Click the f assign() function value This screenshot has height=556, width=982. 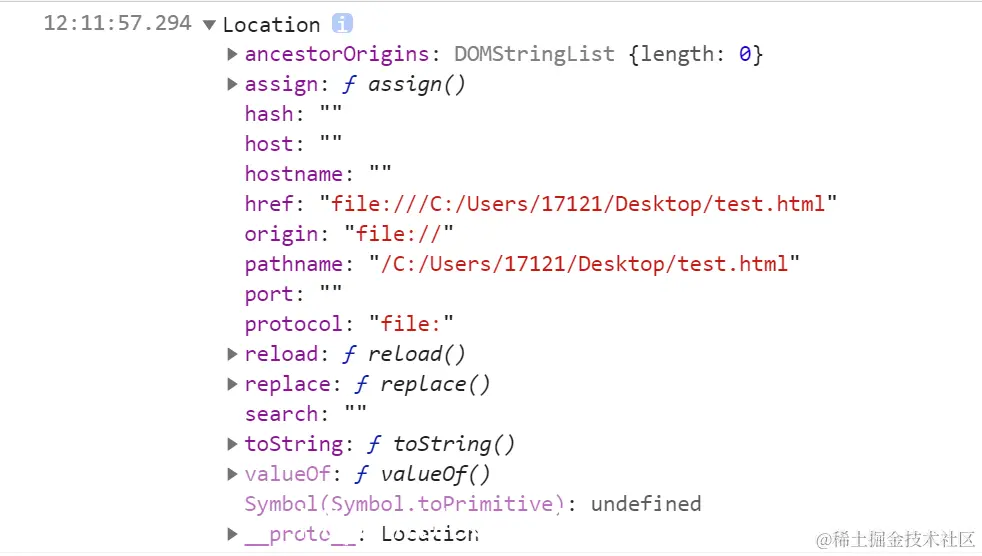[x=404, y=84]
